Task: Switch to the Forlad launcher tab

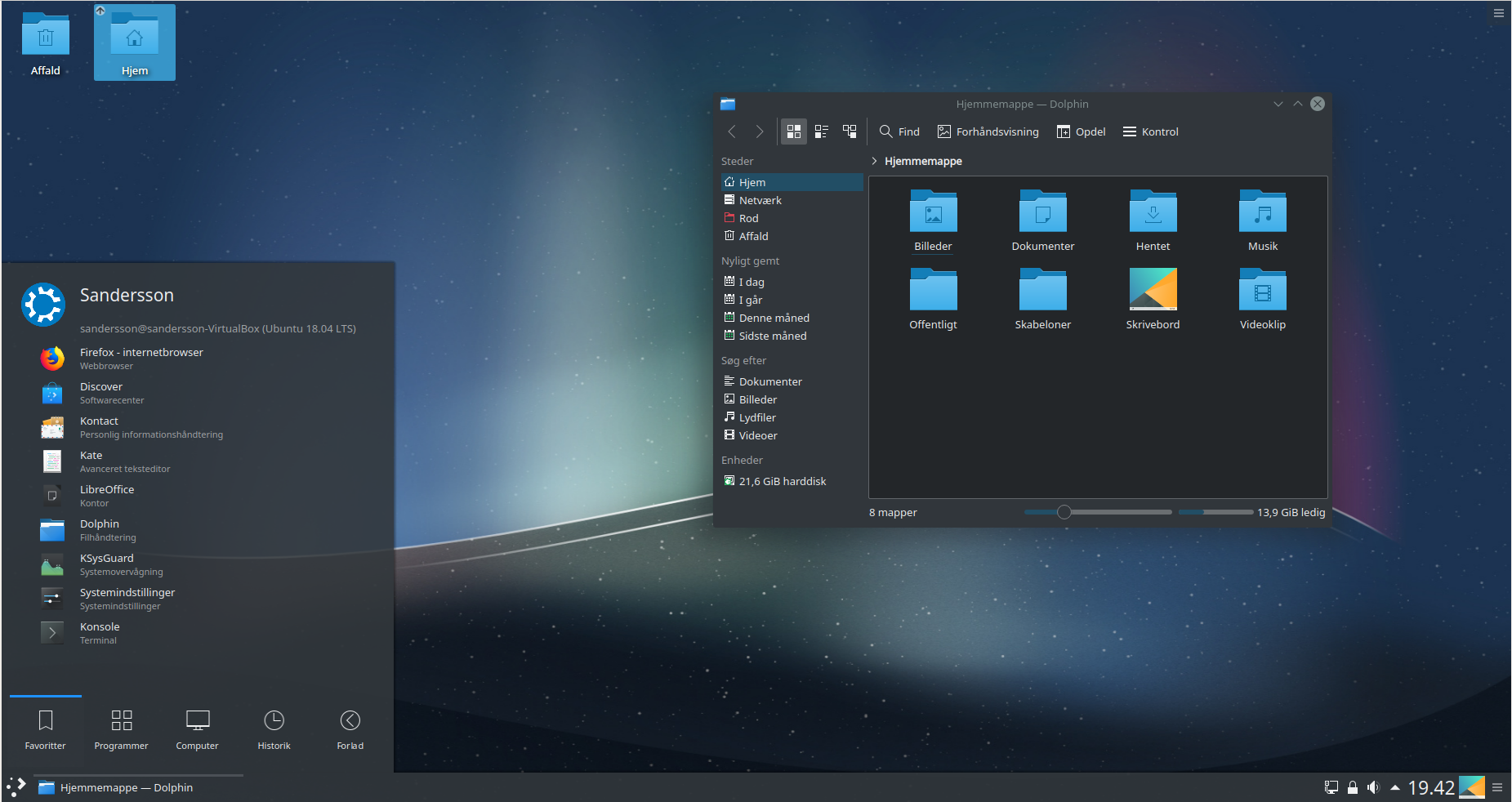Action: 350,729
